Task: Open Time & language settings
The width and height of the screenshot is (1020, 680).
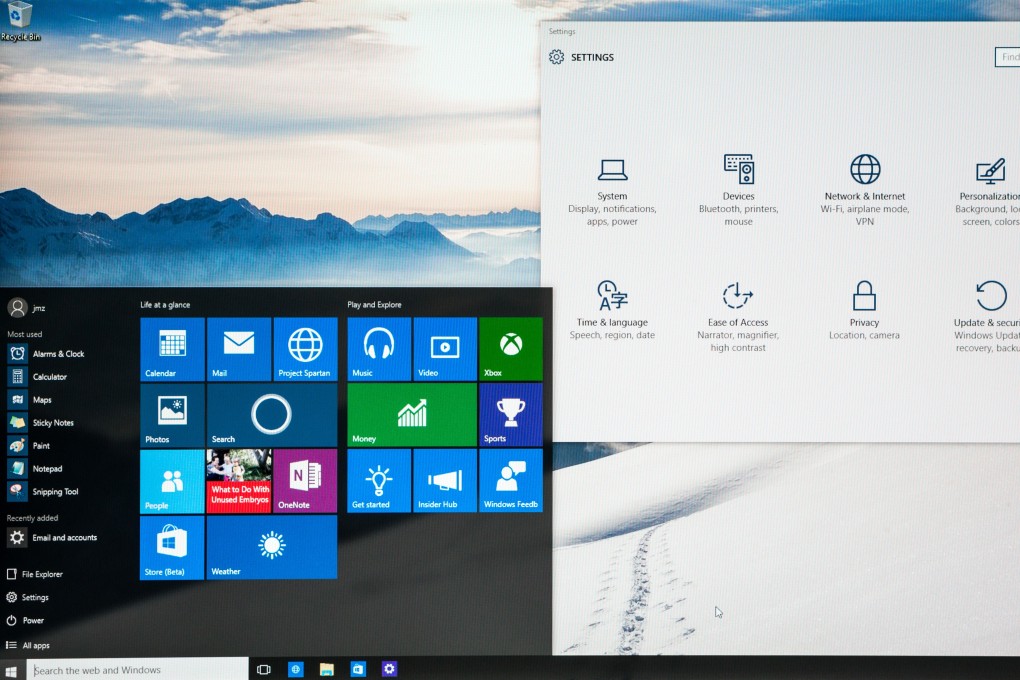Action: 612,310
